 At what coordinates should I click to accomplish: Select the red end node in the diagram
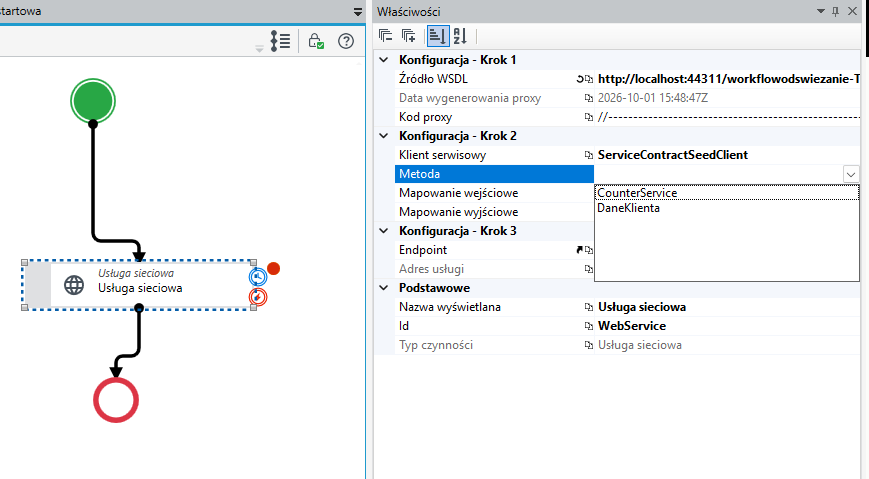(x=116, y=400)
